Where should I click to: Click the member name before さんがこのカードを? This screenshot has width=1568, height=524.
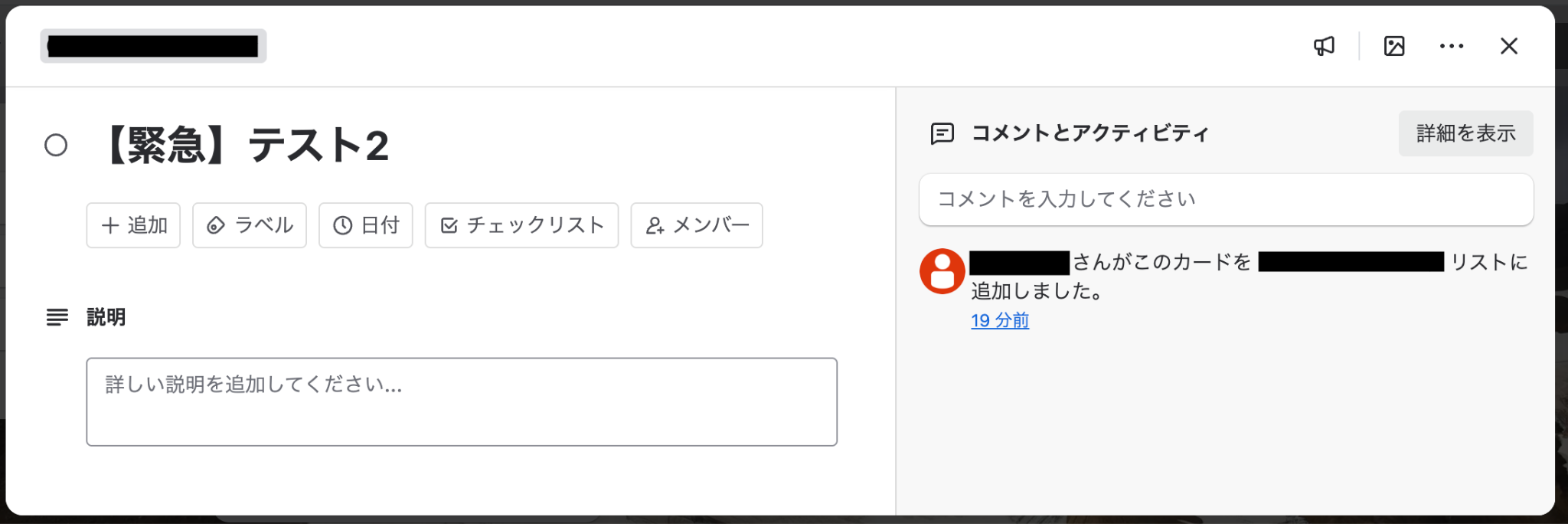1019,262
